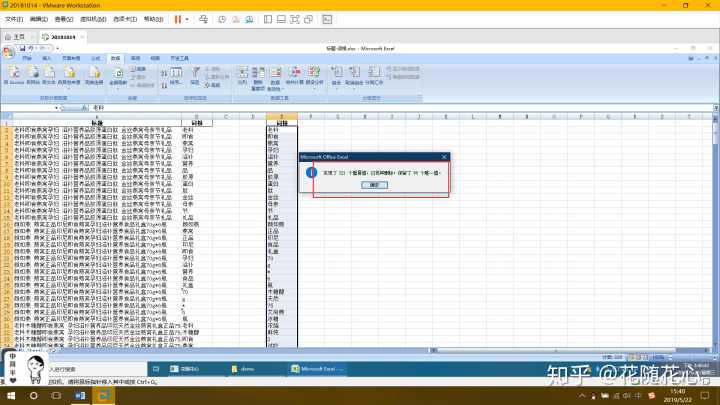Click the Text to Columns (分列) icon
The image size is (720, 405).
tap(242, 76)
